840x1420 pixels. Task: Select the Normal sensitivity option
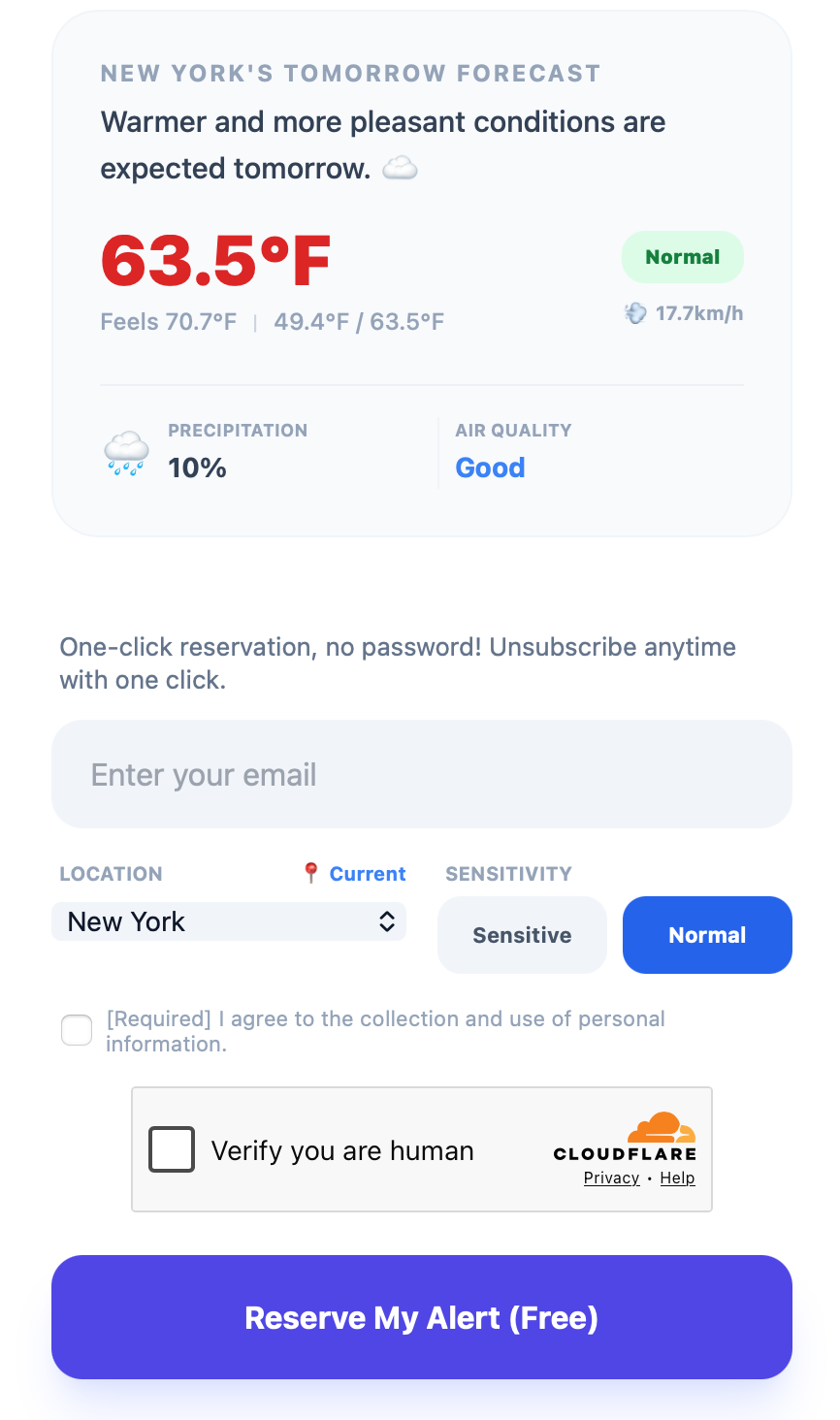pyautogui.click(x=707, y=935)
